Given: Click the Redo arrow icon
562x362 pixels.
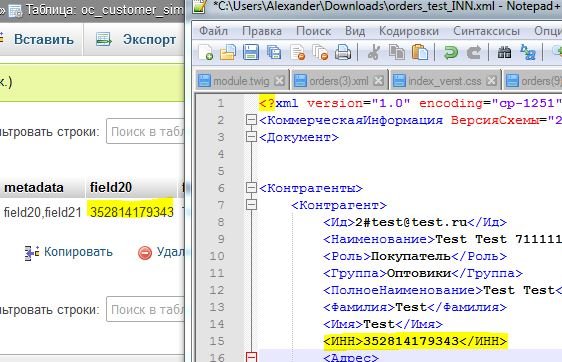Looking at the screenshot, I should [473, 53].
